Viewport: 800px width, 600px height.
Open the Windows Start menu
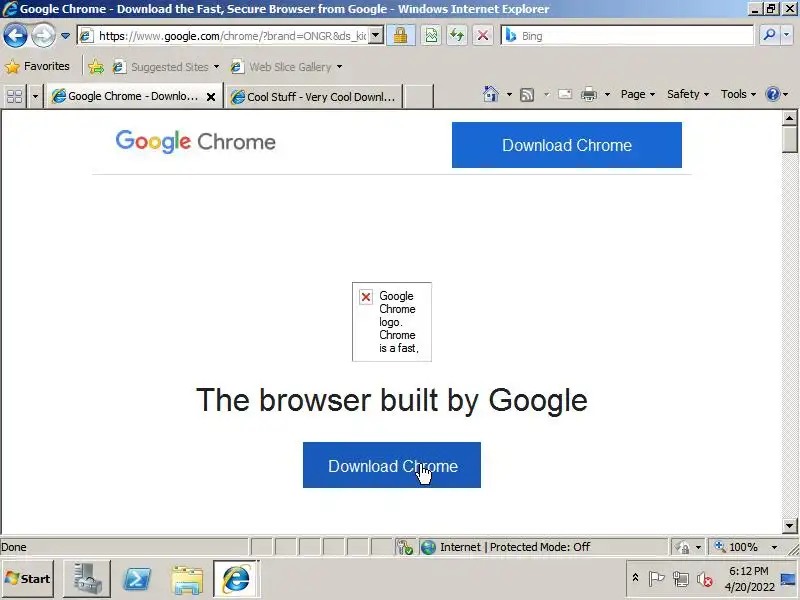[x=28, y=579]
